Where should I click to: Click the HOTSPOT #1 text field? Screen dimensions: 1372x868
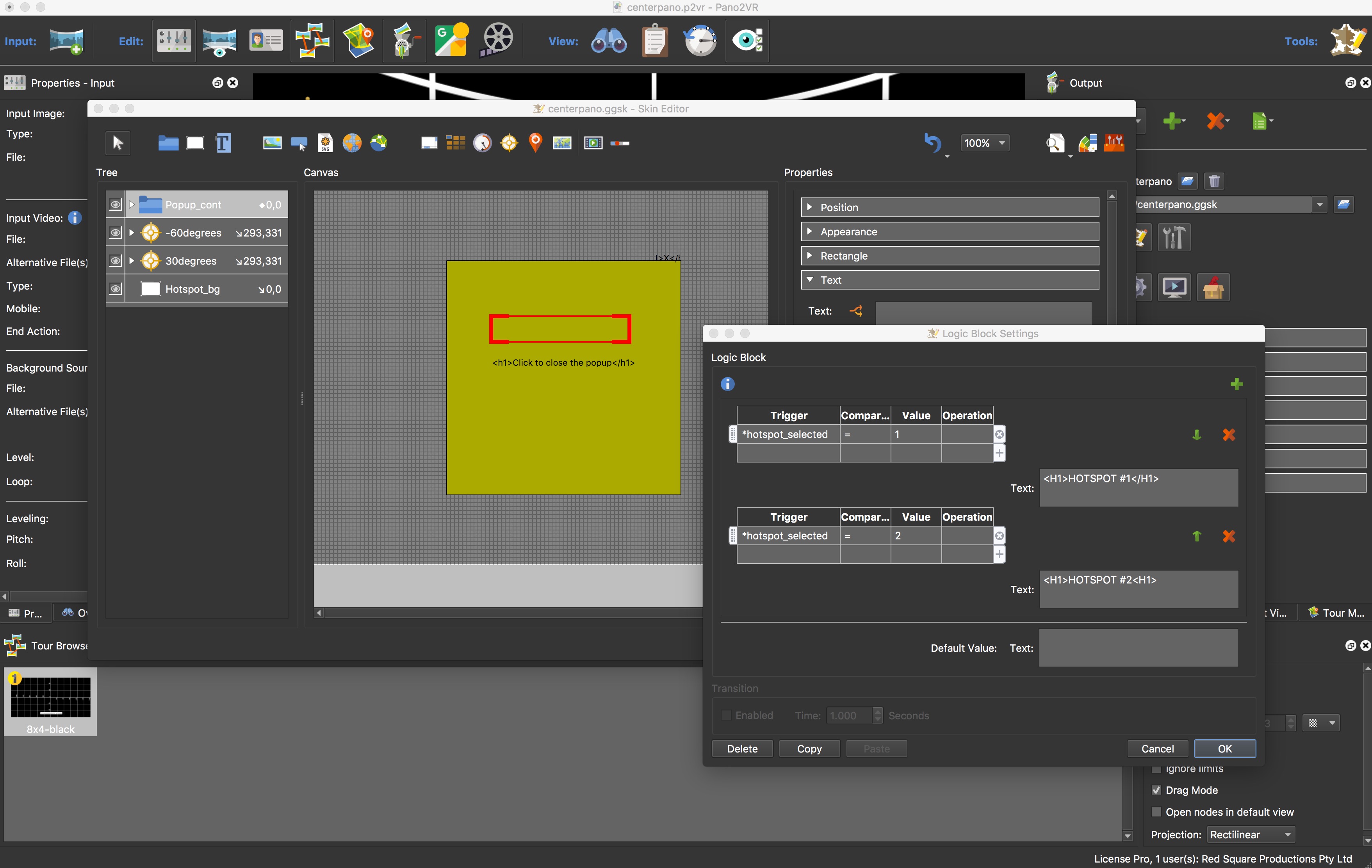pos(1139,488)
